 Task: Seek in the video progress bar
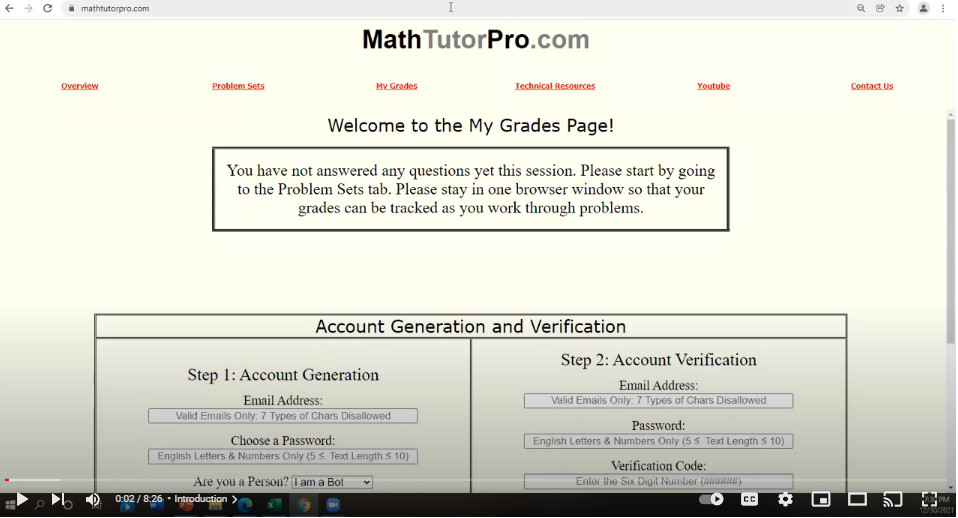[x=479, y=480]
